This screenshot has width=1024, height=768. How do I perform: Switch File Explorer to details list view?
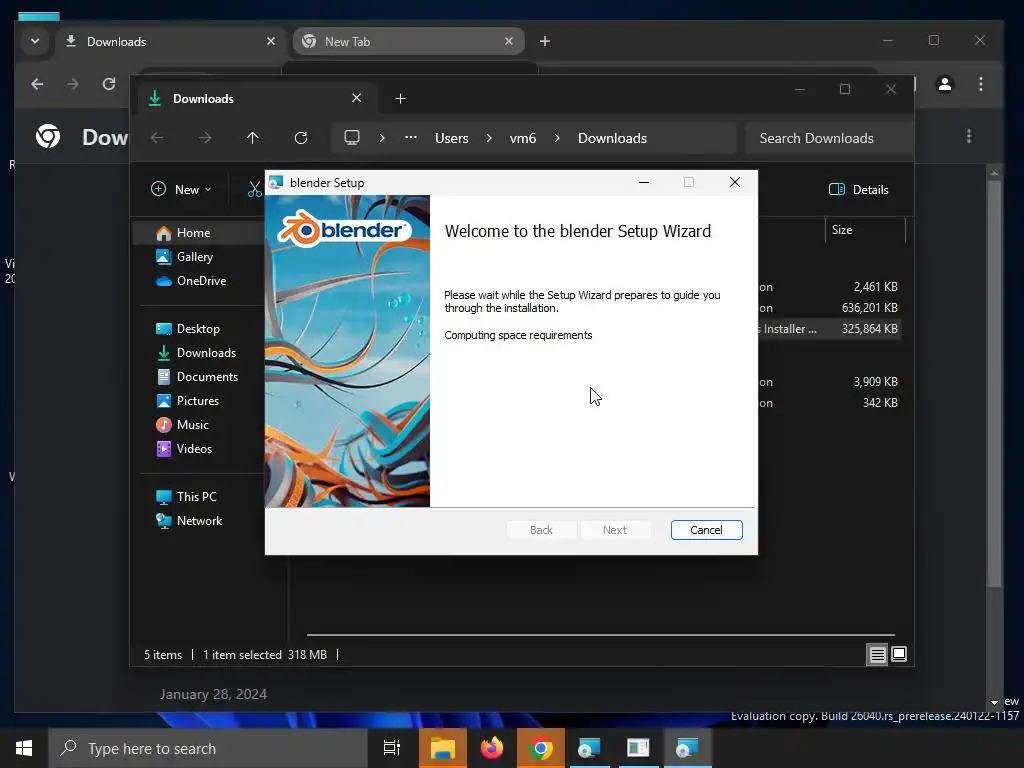(x=877, y=654)
